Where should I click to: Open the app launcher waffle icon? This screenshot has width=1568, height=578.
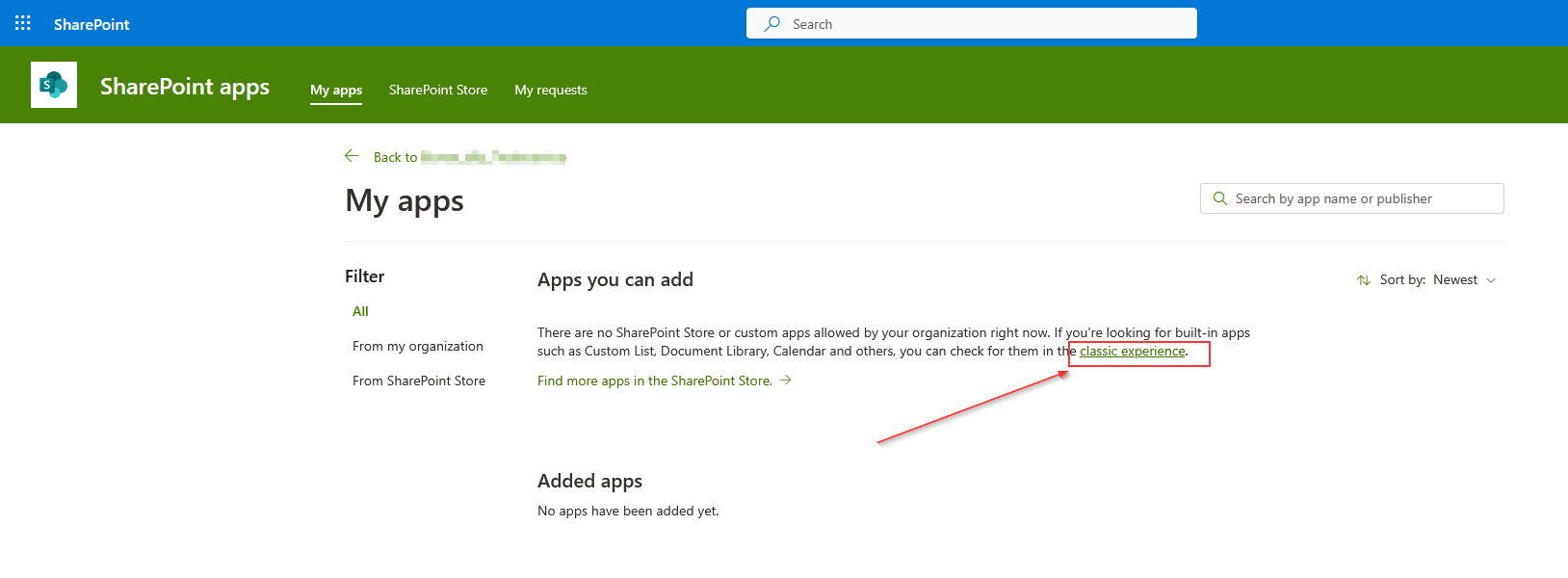[23, 23]
